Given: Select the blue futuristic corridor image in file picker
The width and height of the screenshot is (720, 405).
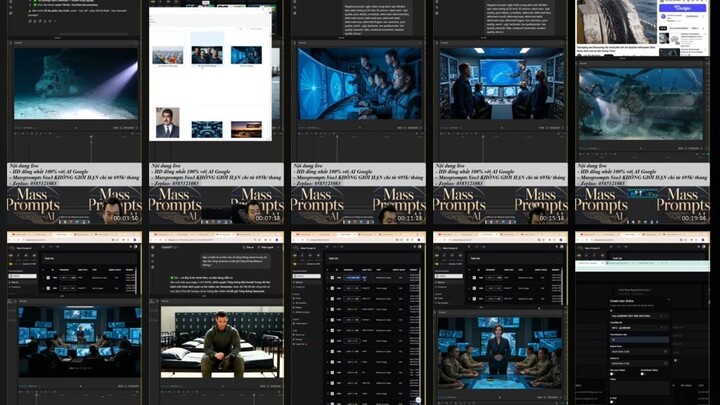Looking at the screenshot, I should pyautogui.click(x=207, y=129).
